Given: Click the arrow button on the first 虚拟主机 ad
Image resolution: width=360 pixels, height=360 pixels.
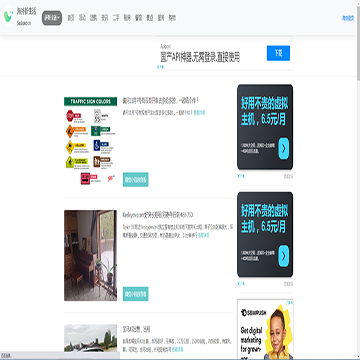Looking at the screenshot, I should pyautogui.click(x=284, y=148).
